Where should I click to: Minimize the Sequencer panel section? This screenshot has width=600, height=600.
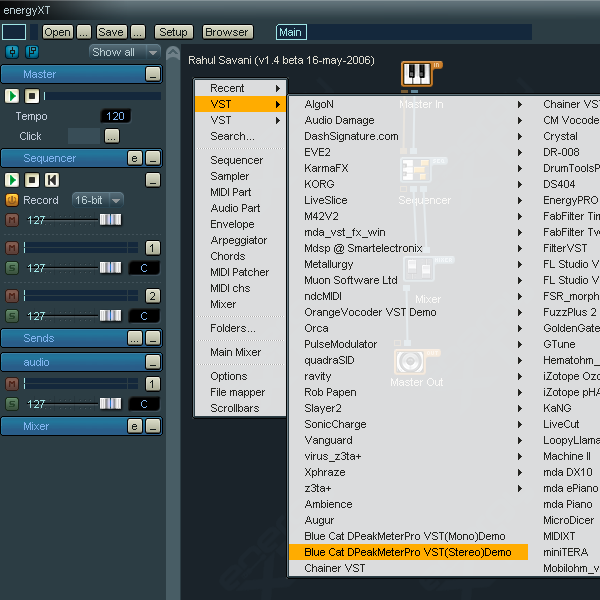coord(153,158)
